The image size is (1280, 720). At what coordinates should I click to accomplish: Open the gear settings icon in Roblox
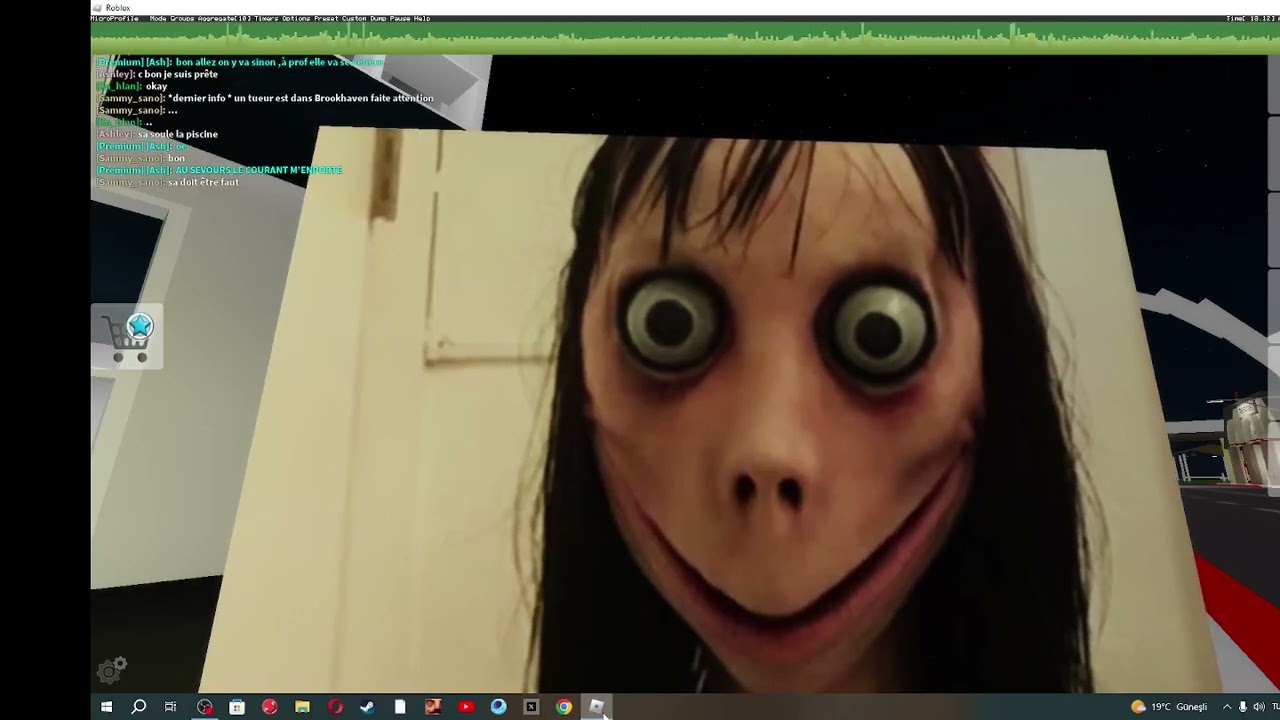112,669
